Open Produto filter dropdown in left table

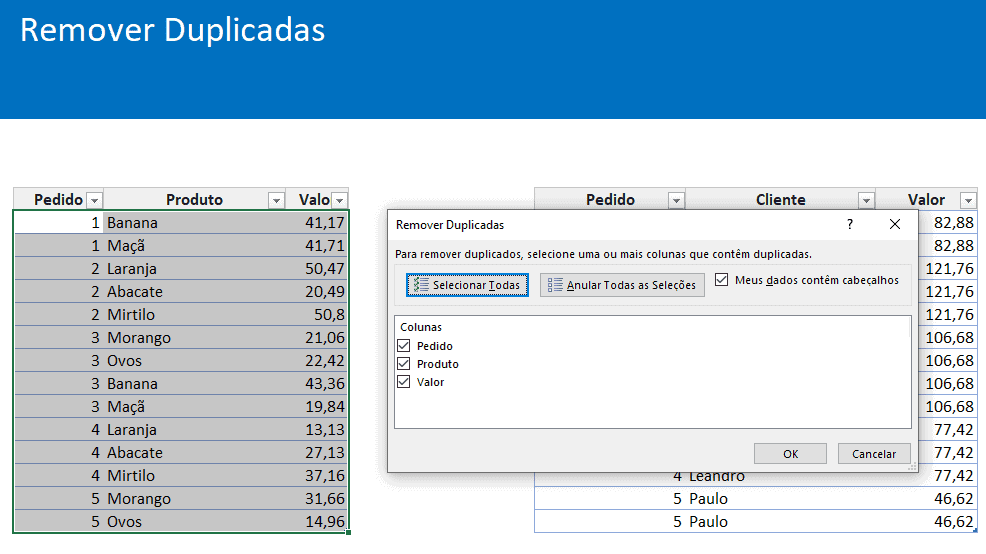click(x=276, y=200)
